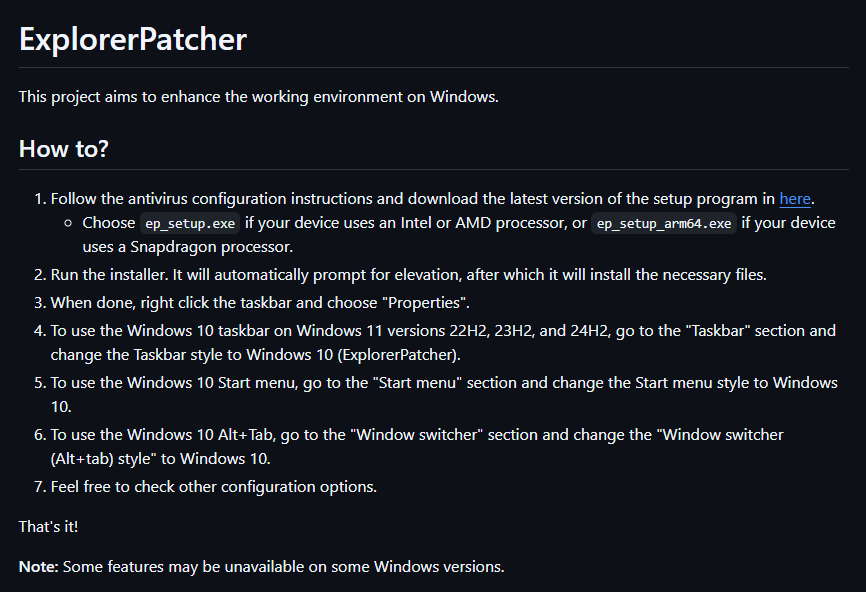Click the "How to?" section heading
The image size is (866, 592).
point(64,149)
